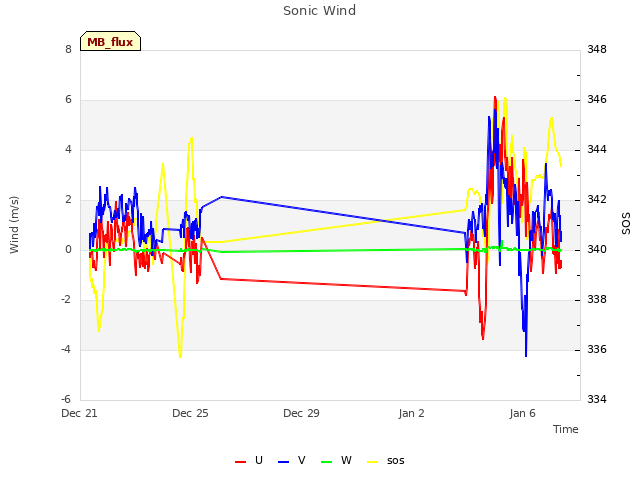640x480 pixels.
Task: Click the right sos axis title
Action: pyautogui.click(x=626, y=224)
